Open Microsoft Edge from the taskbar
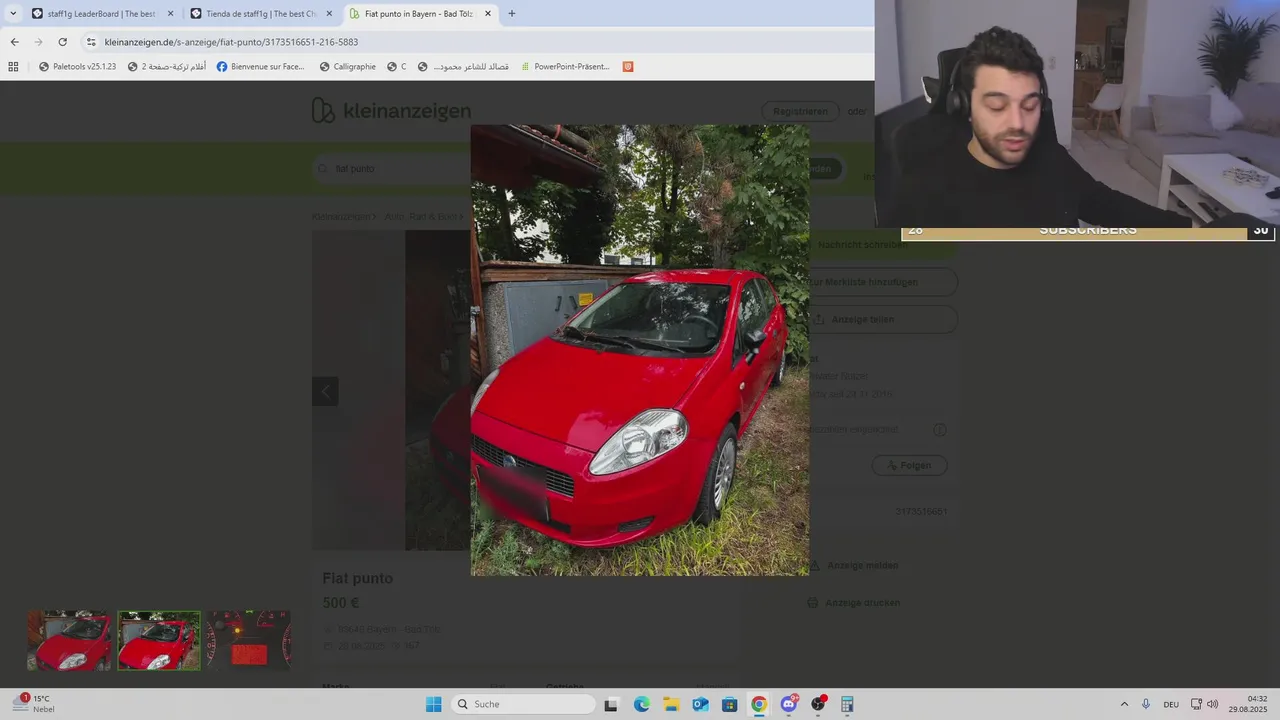Screen dimensions: 1280x720 641,704
